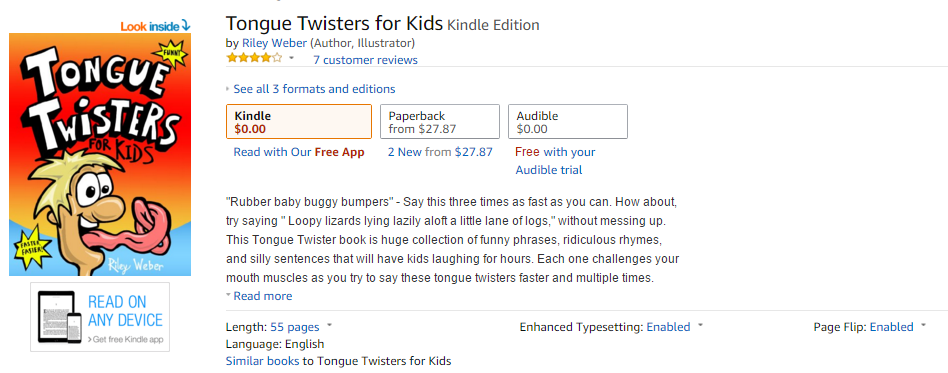
Task: Open the Similar books link
Action: tap(262, 361)
